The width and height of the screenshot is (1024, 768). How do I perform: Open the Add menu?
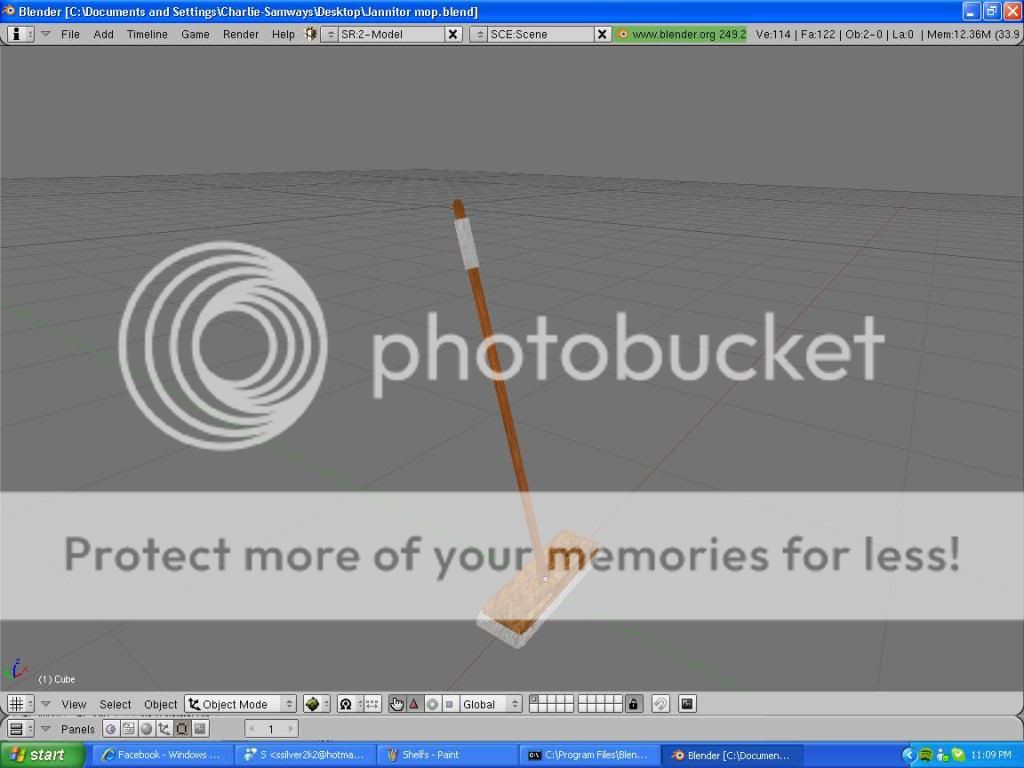(x=103, y=34)
